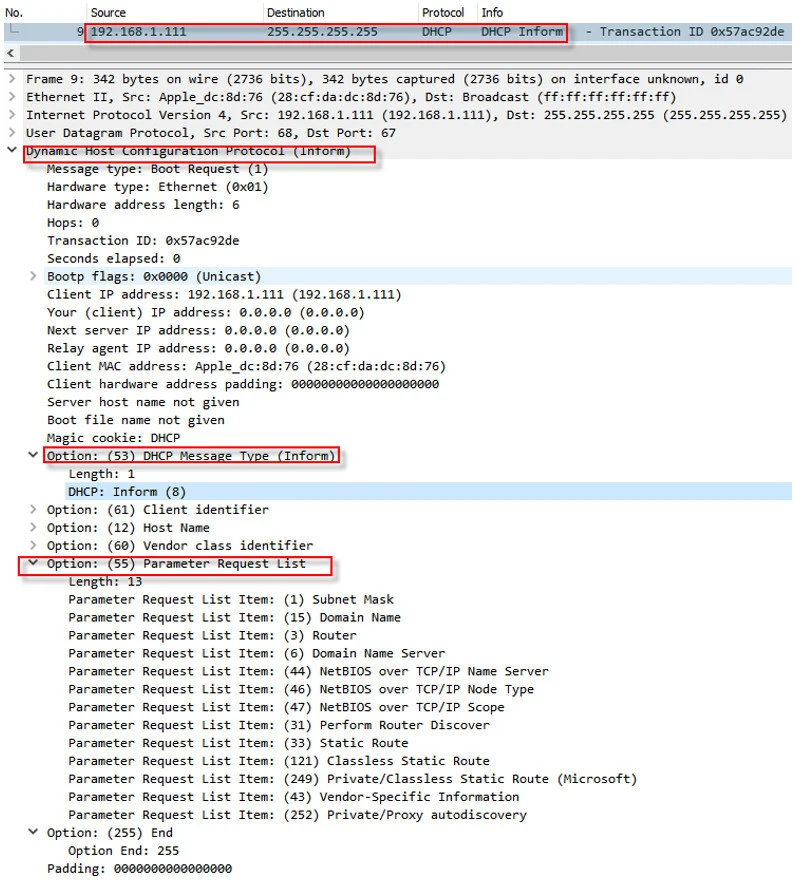Expand the Ethernet II section
The width and height of the screenshot is (795, 892).
pyautogui.click(x=10, y=97)
